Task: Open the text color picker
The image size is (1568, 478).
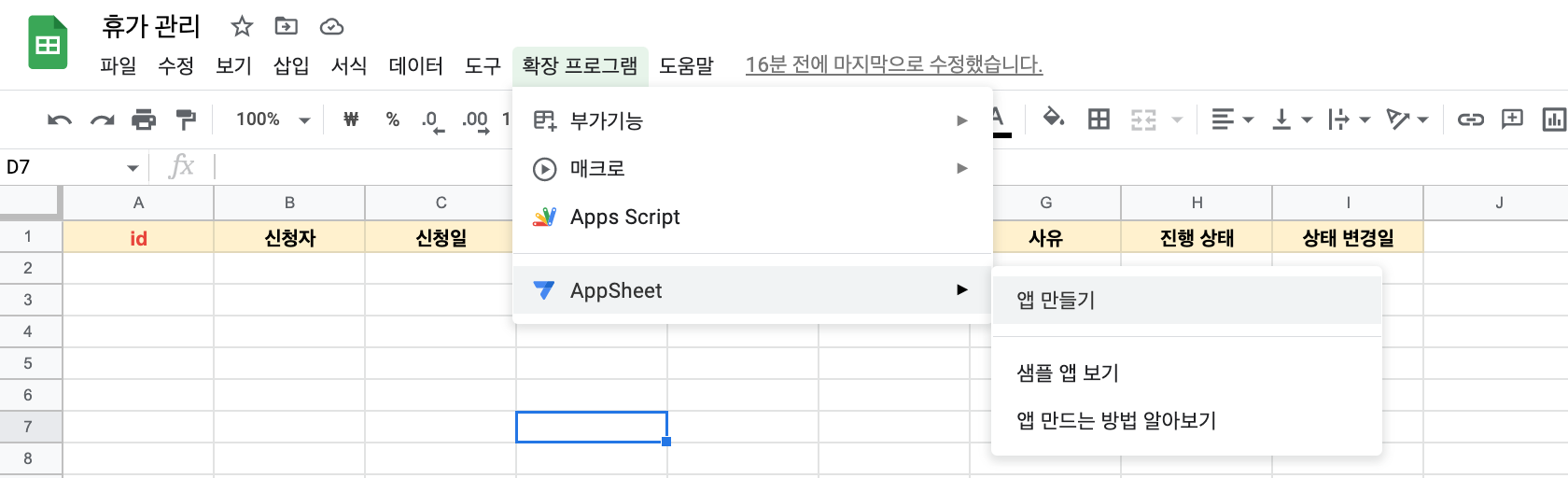Action: tap(1000, 121)
